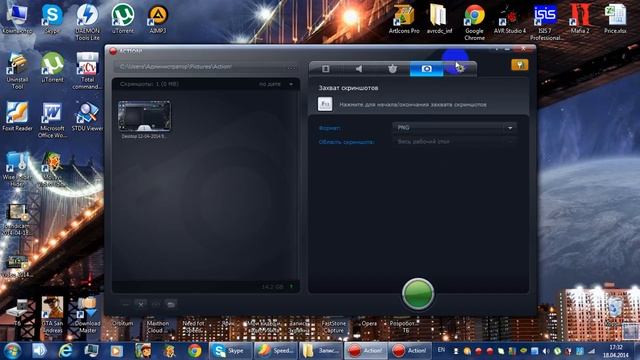Click the green arrow beside 14.2 GB
Viewport: 640px width, 360px height.
coord(291,287)
